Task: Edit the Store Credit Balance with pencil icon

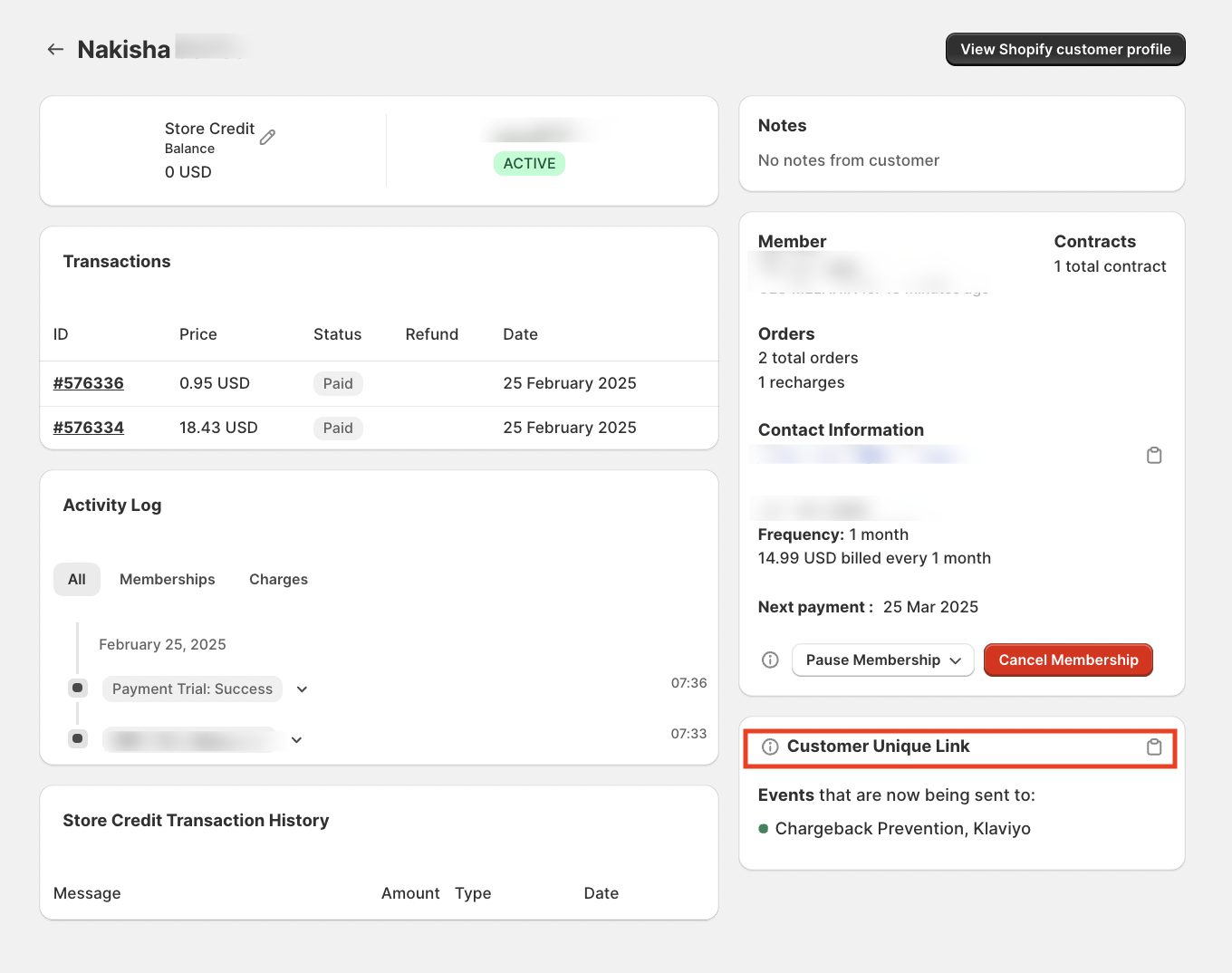Action: click(267, 137)
